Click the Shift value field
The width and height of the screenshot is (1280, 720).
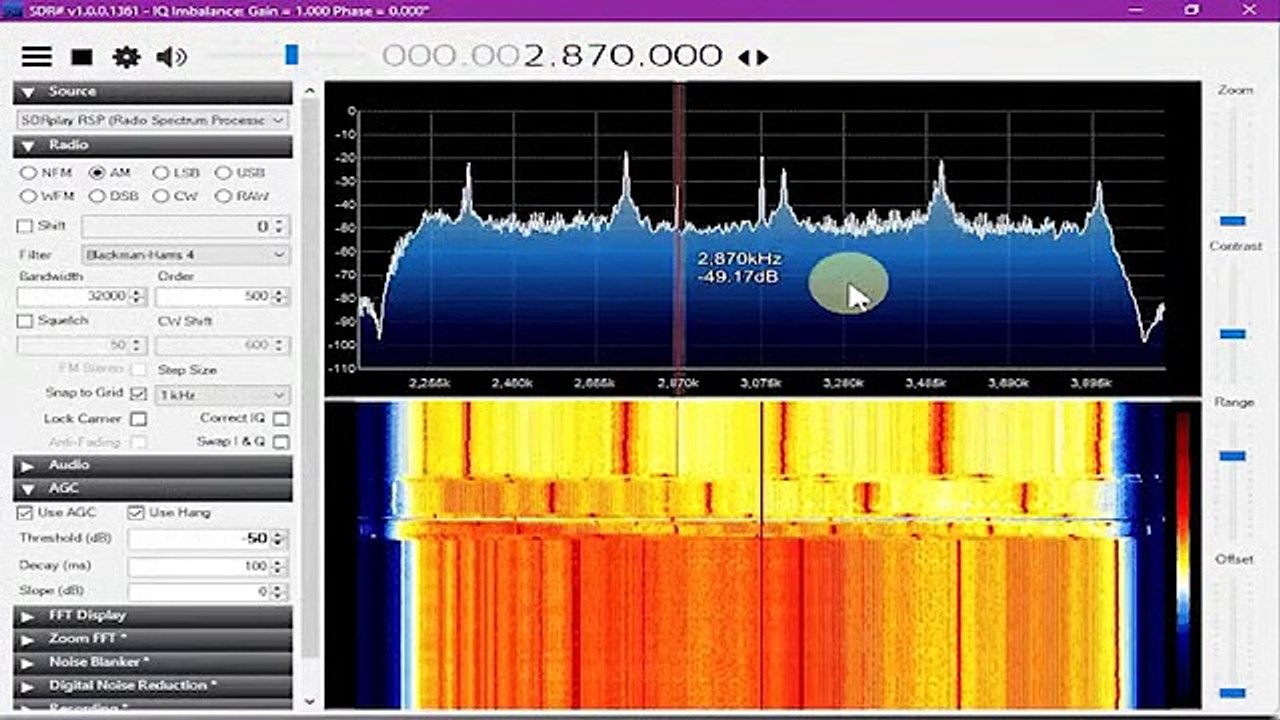point(177,227)
